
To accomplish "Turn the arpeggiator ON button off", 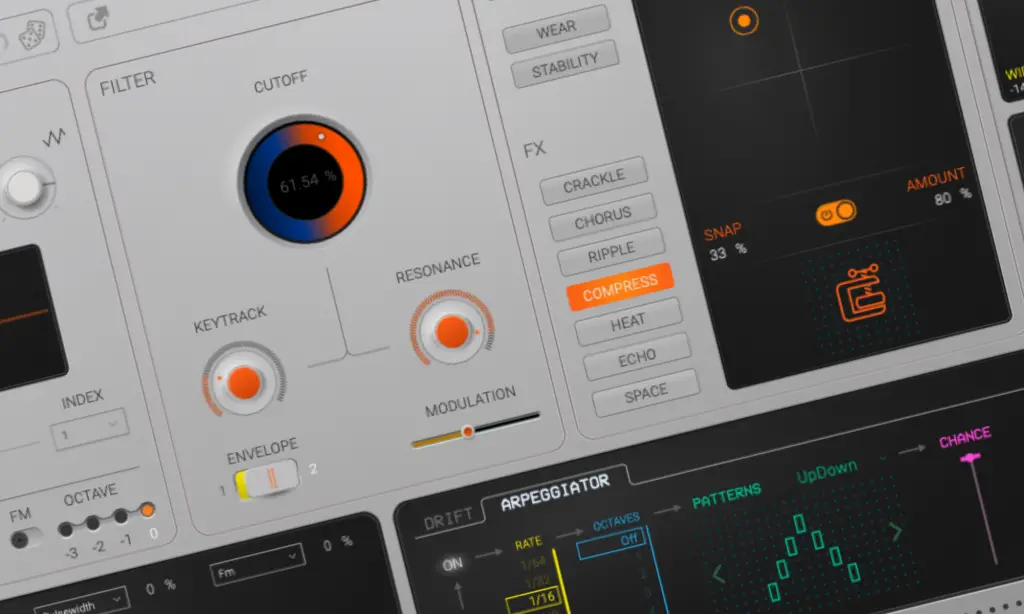I will point(452,564).
